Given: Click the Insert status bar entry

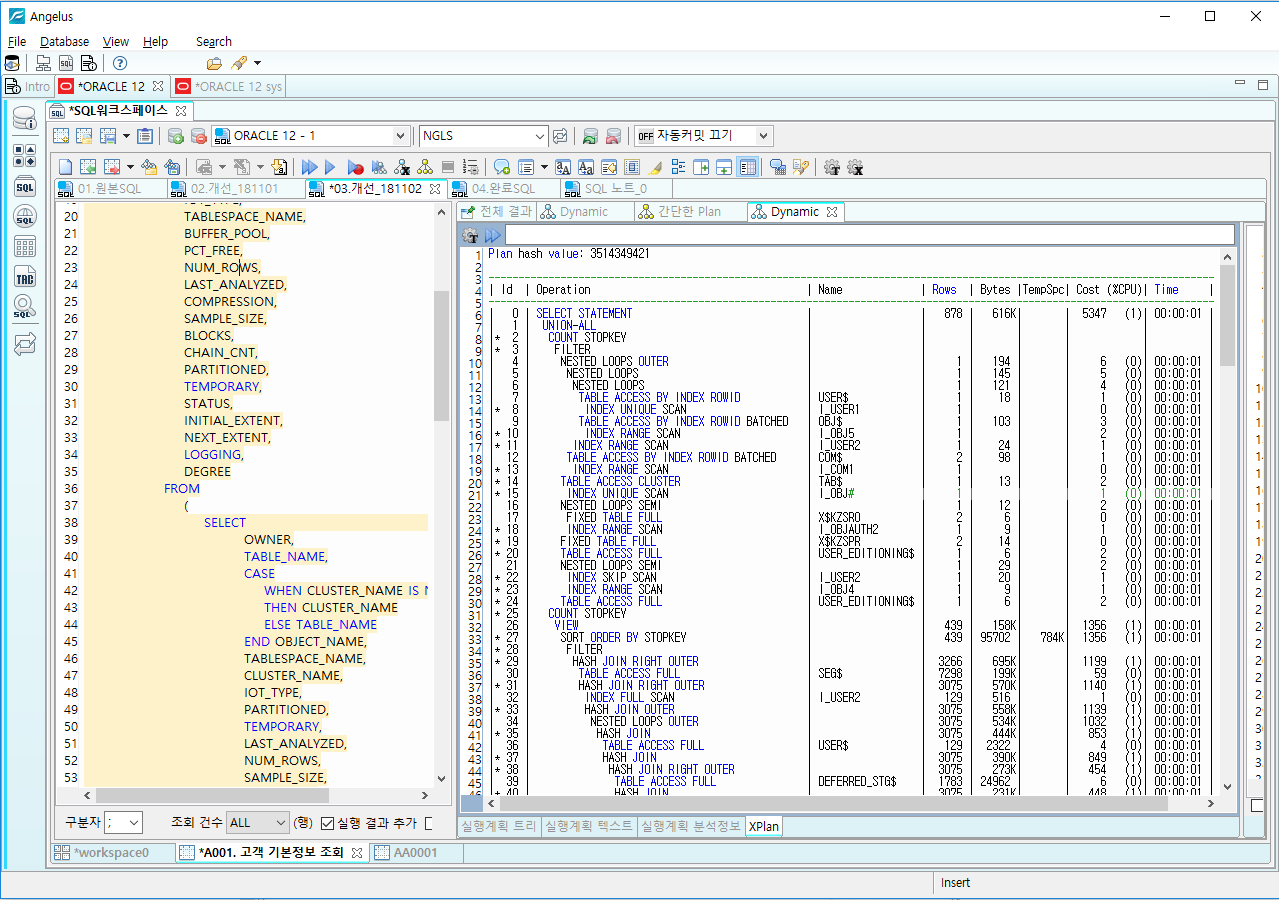Looking at the screenshot, I should click(x=955, y=883).
